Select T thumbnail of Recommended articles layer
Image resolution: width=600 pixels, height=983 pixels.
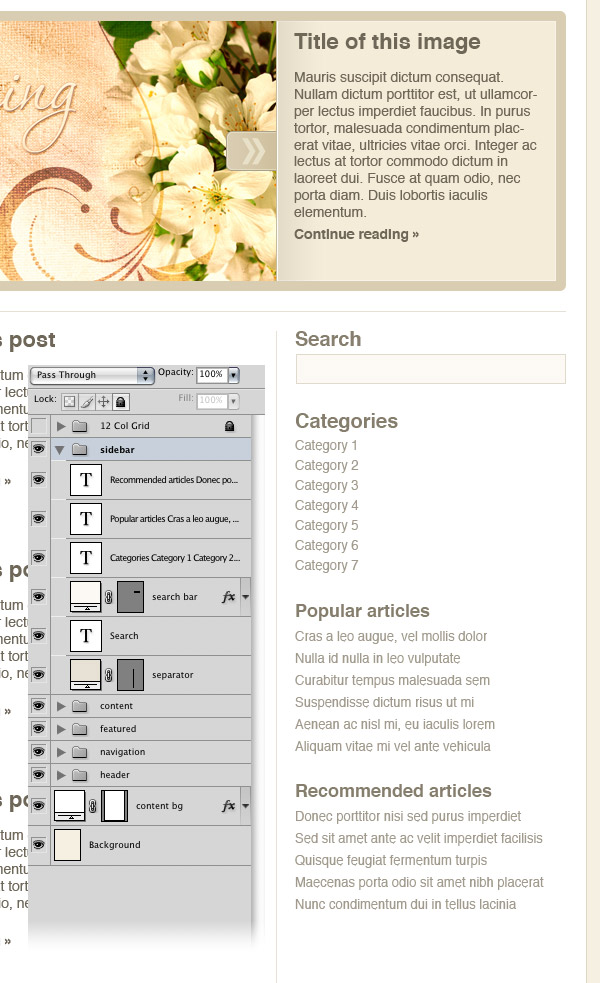point(86,480)
